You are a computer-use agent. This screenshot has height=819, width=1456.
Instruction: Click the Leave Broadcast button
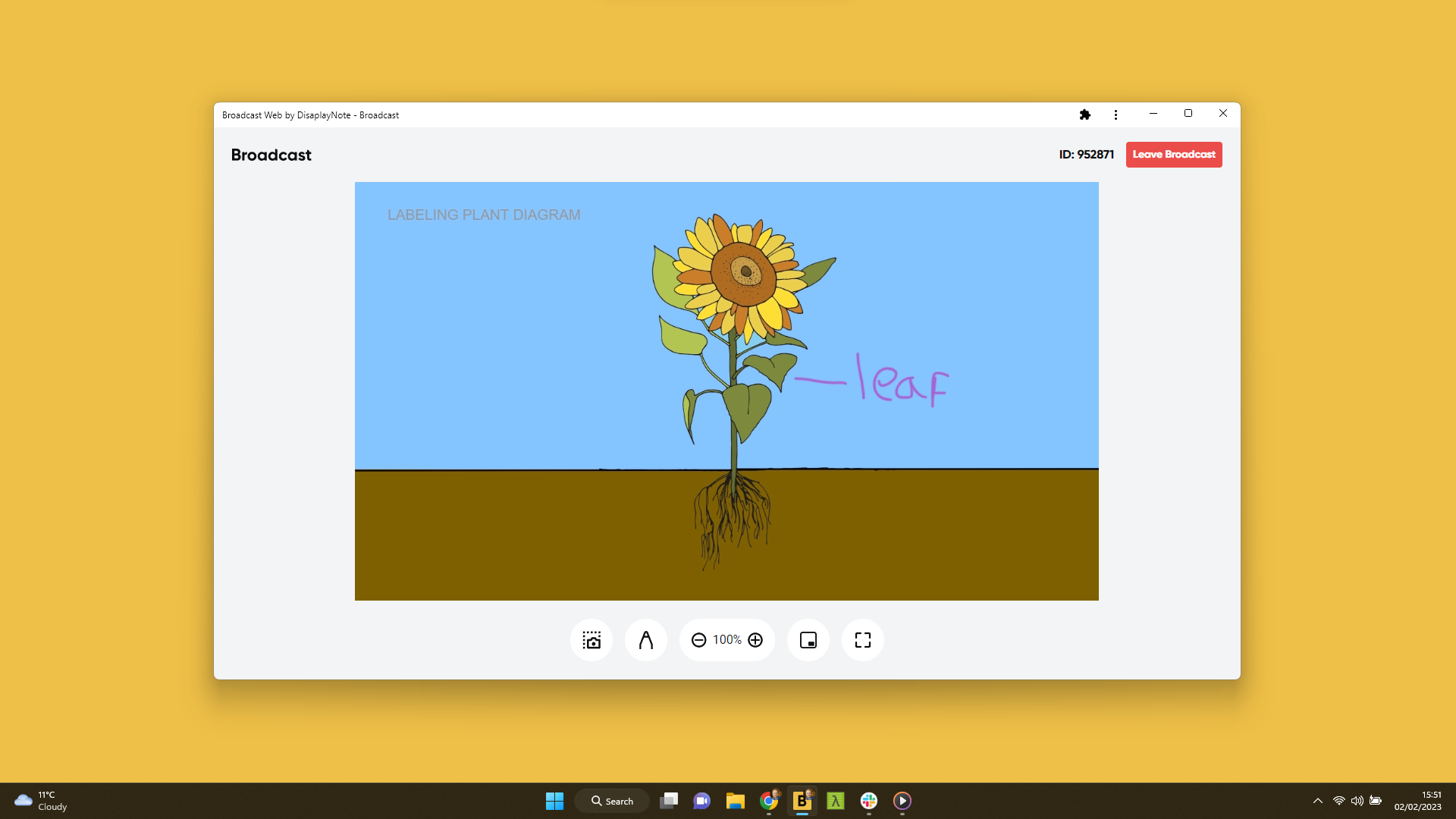tap(1173, 154)
